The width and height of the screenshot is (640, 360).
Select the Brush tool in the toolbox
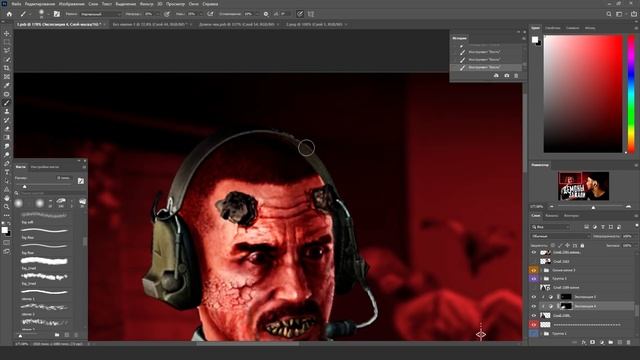click(7, 103)
